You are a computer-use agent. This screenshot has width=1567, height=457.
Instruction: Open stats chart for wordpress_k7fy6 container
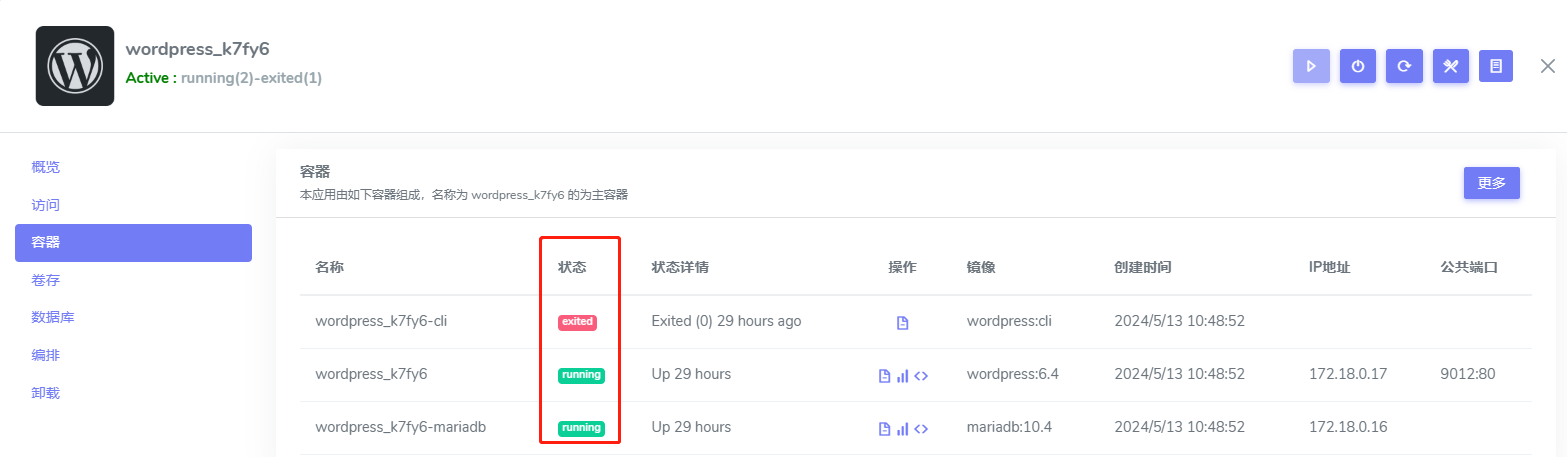click(902, 376)
